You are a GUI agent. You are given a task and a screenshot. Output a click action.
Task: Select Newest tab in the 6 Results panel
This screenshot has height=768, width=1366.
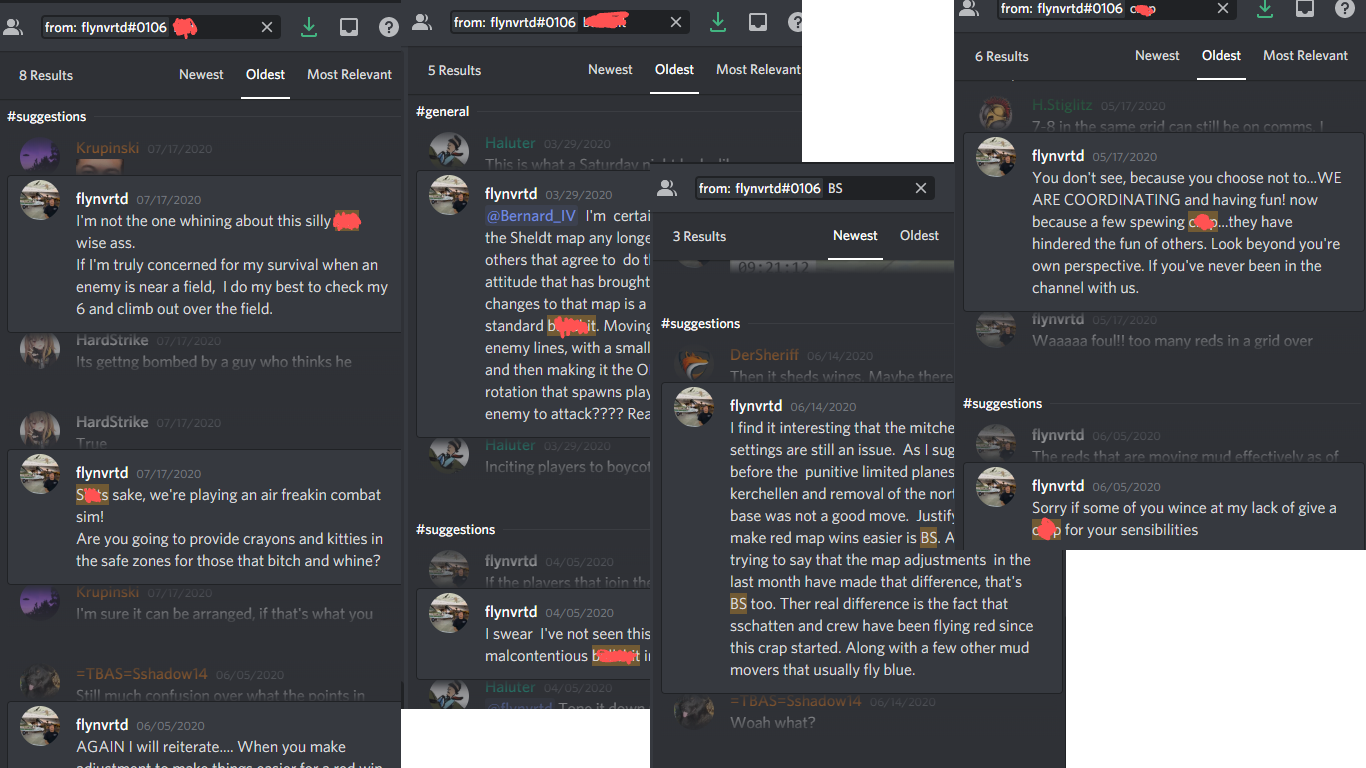coord(1157,56)
